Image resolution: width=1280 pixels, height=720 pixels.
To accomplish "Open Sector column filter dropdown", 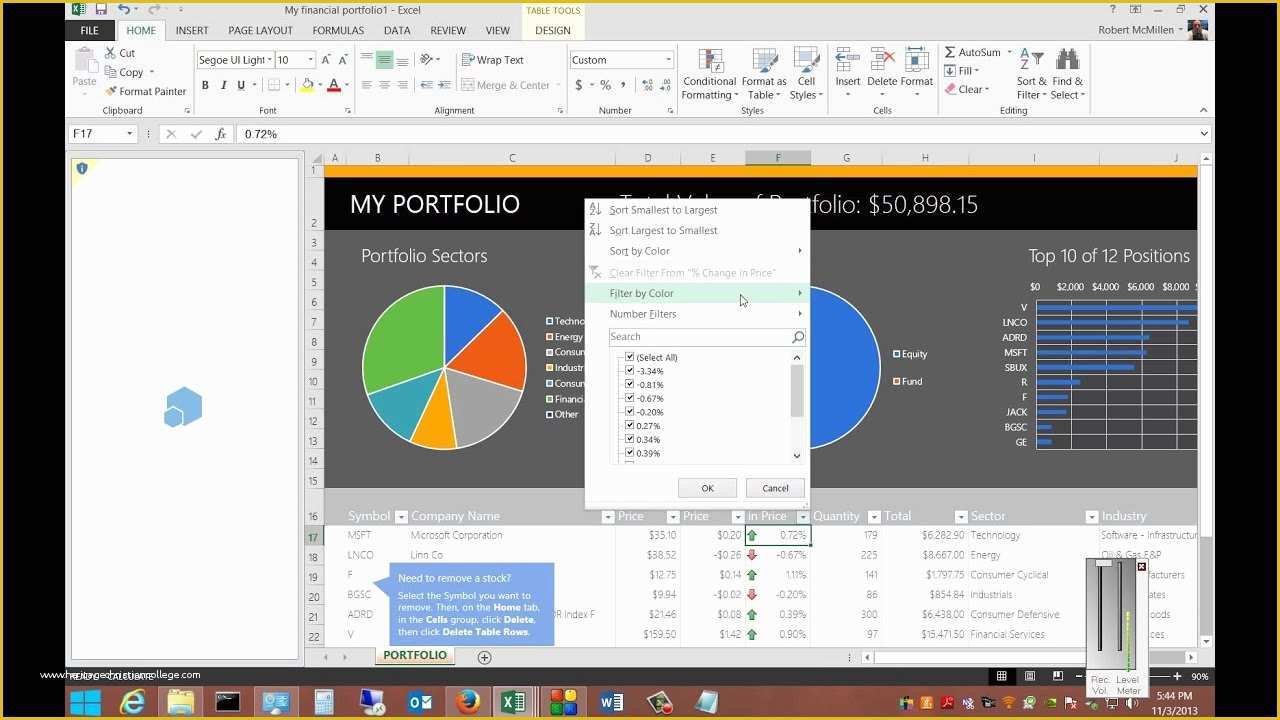I will (x=1091, y=517).
